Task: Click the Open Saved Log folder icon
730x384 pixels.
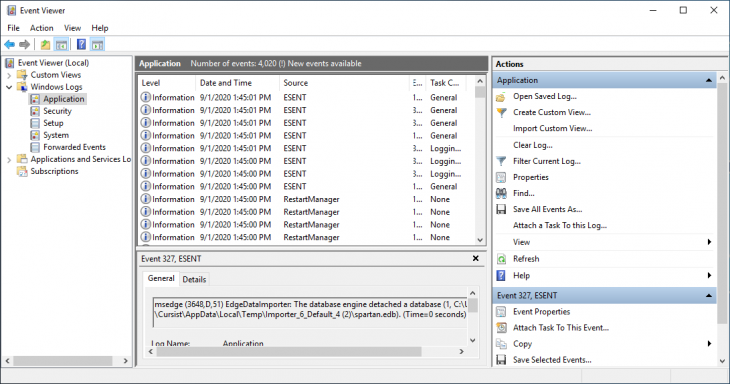Action: (501, 97)
